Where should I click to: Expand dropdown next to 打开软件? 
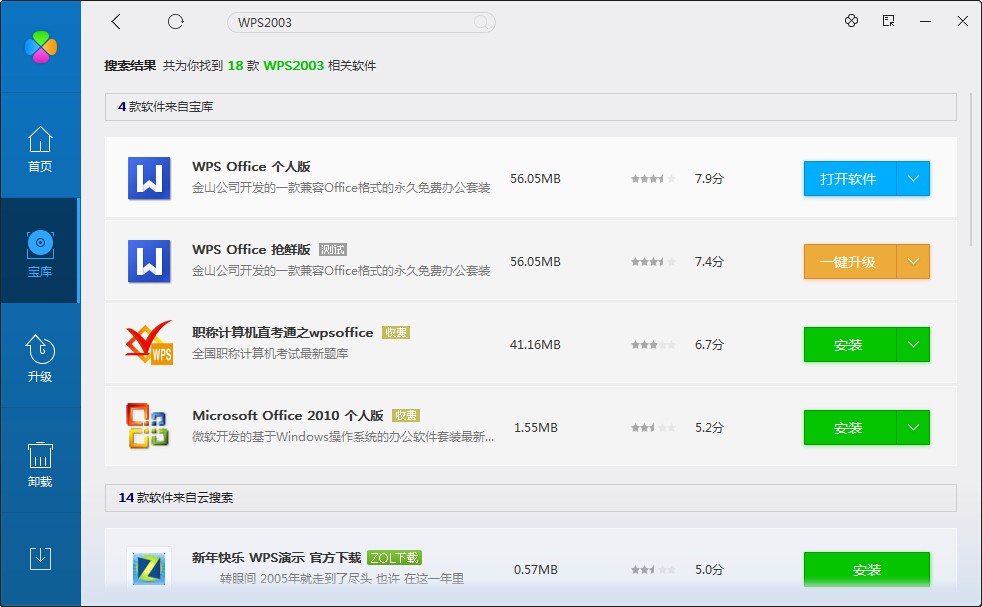[913, 179]
